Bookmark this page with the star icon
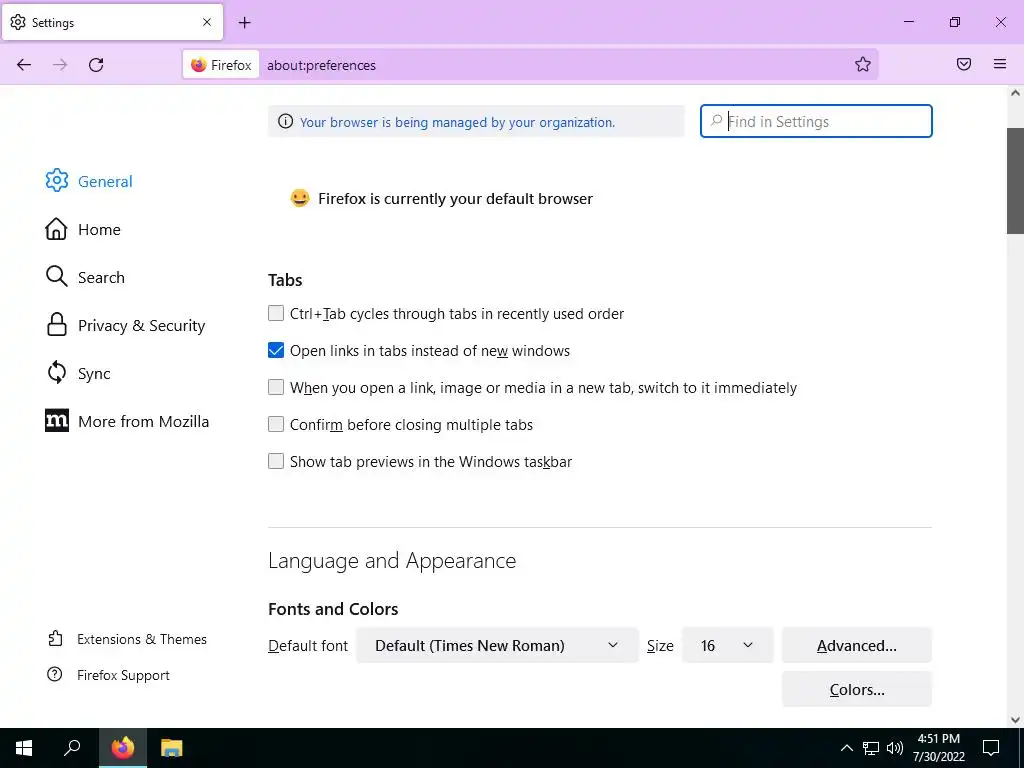1024x768 pixels. point(863,64)
